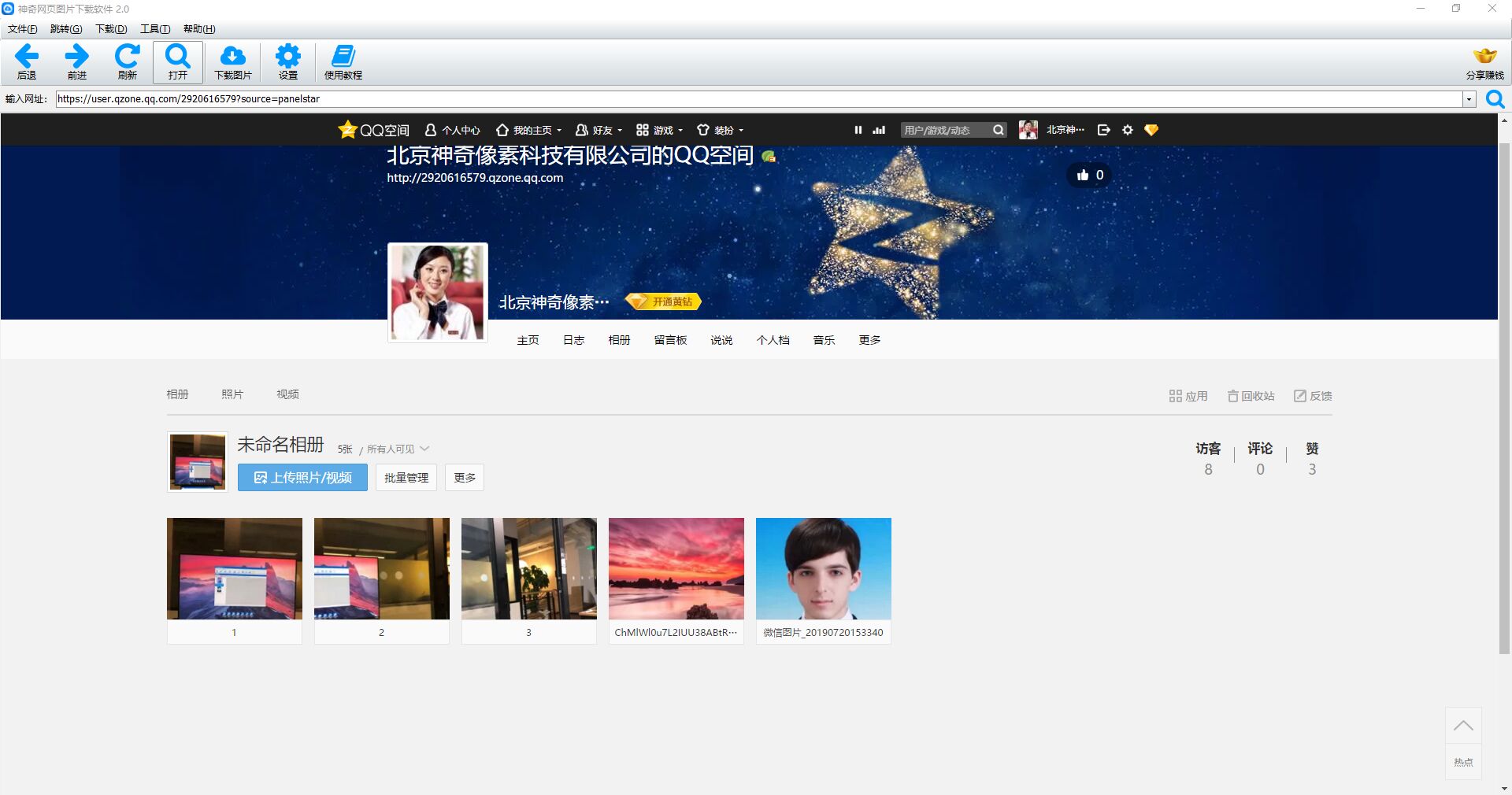
Task: Click the http://2920616579.qzone.qq.com link
Action: [475, 178]
